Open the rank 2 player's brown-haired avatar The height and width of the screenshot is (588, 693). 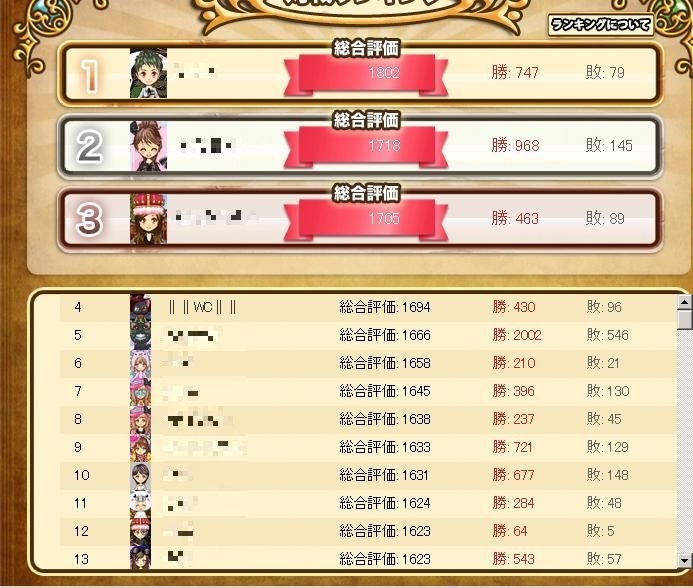coord(148,146)
